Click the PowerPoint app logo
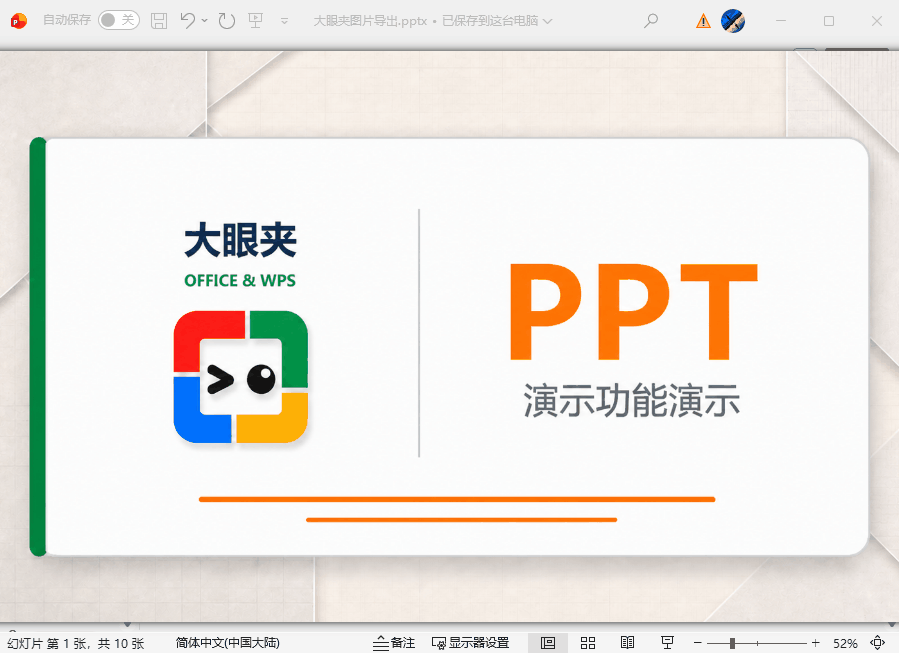This screenshot has width=899, height=653. pyautogui.click(x=18, y=21)
